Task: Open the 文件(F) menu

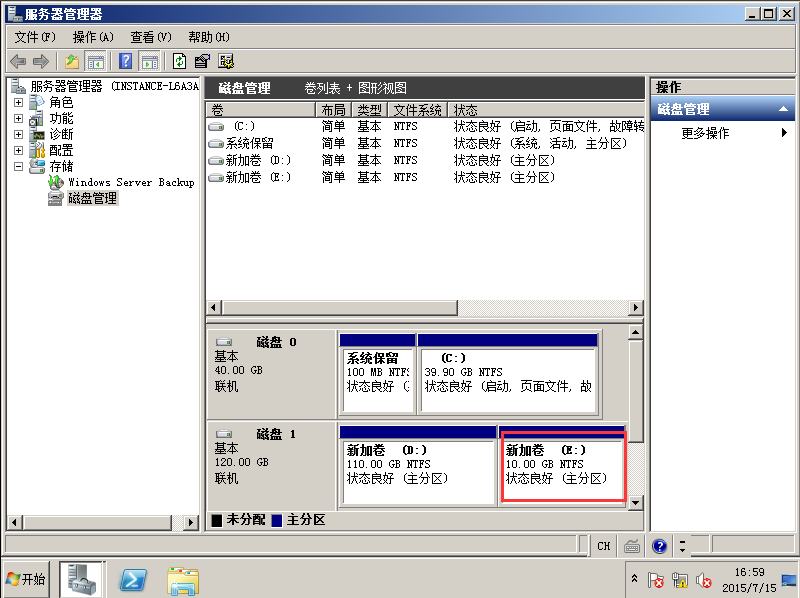Action: [35, 37]
